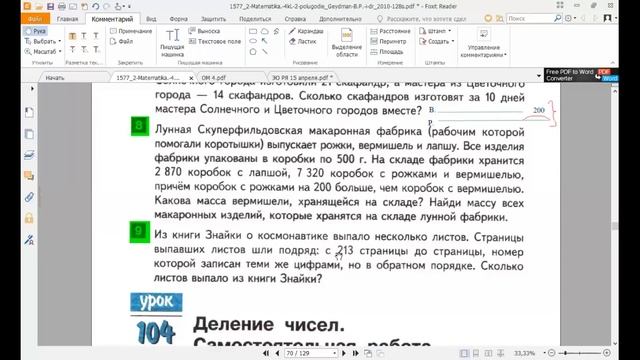Switch to the Защитить ribbon tab
This screenshot has width=640, height=360.
(213, 19)
